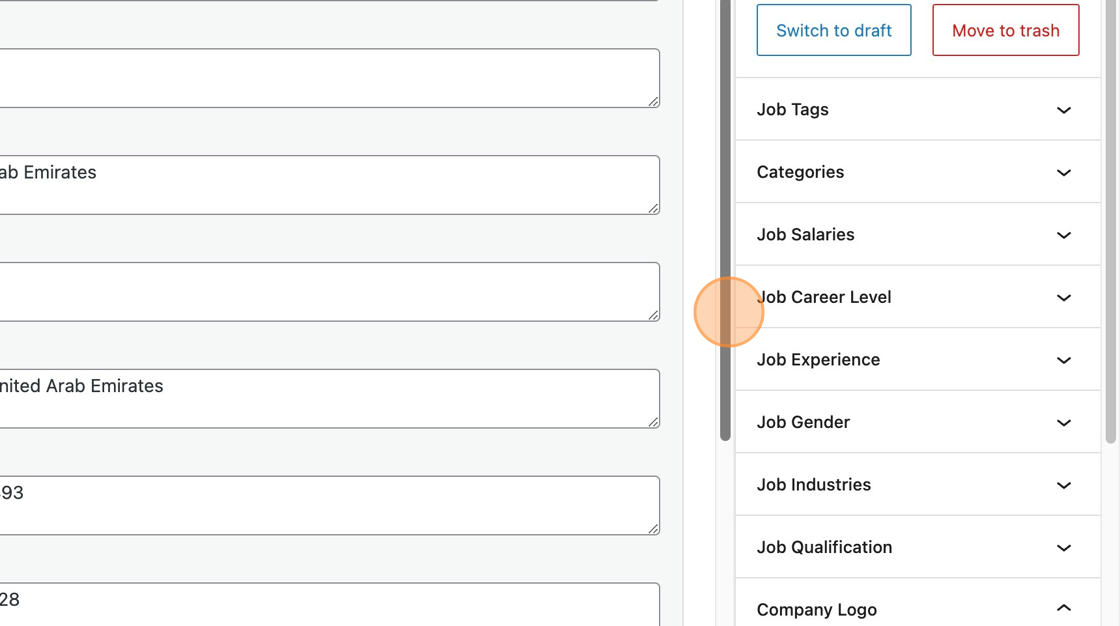Open the Job Salaries panel

click(x=917, y=235)
